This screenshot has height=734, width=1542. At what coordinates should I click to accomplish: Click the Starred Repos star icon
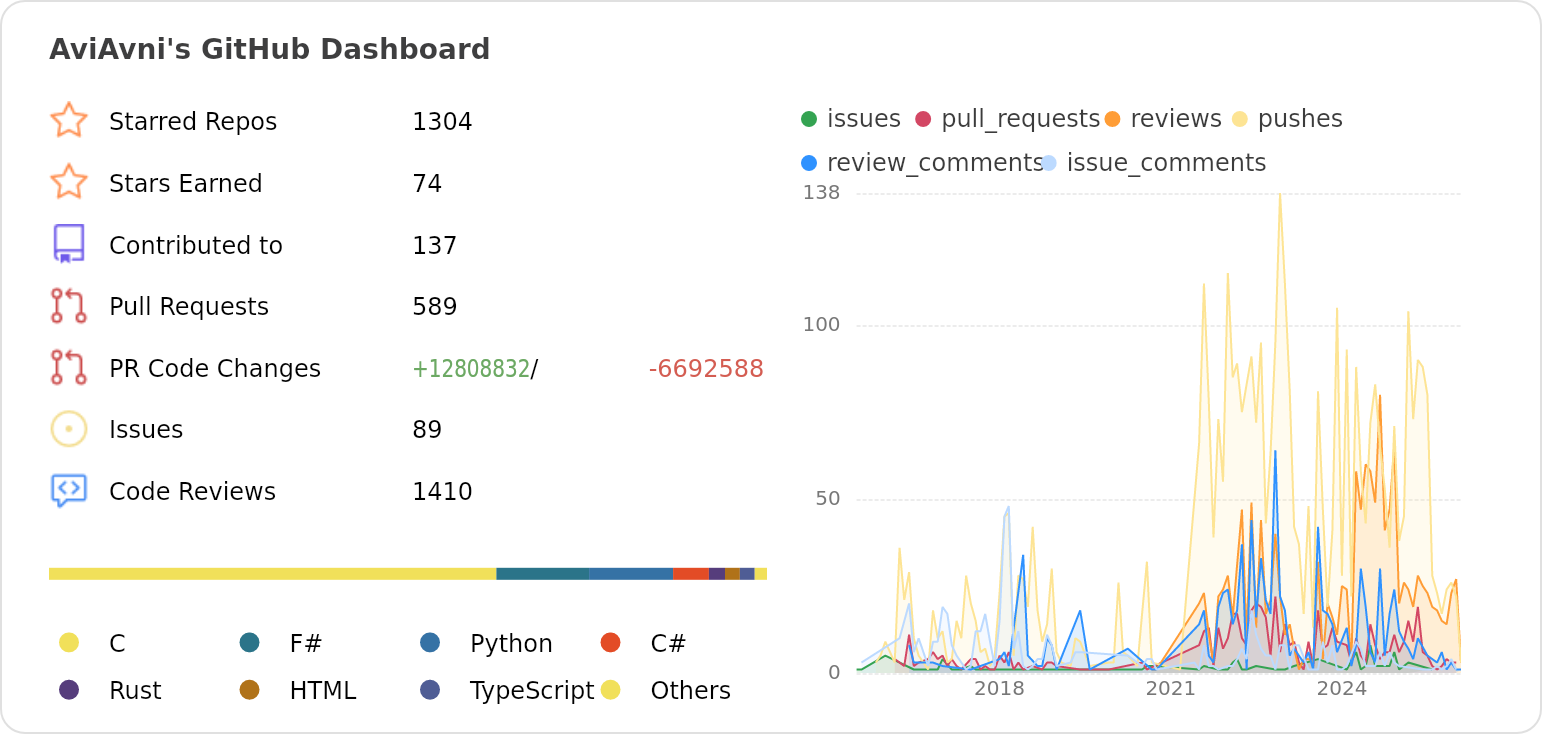coord(70,120)
